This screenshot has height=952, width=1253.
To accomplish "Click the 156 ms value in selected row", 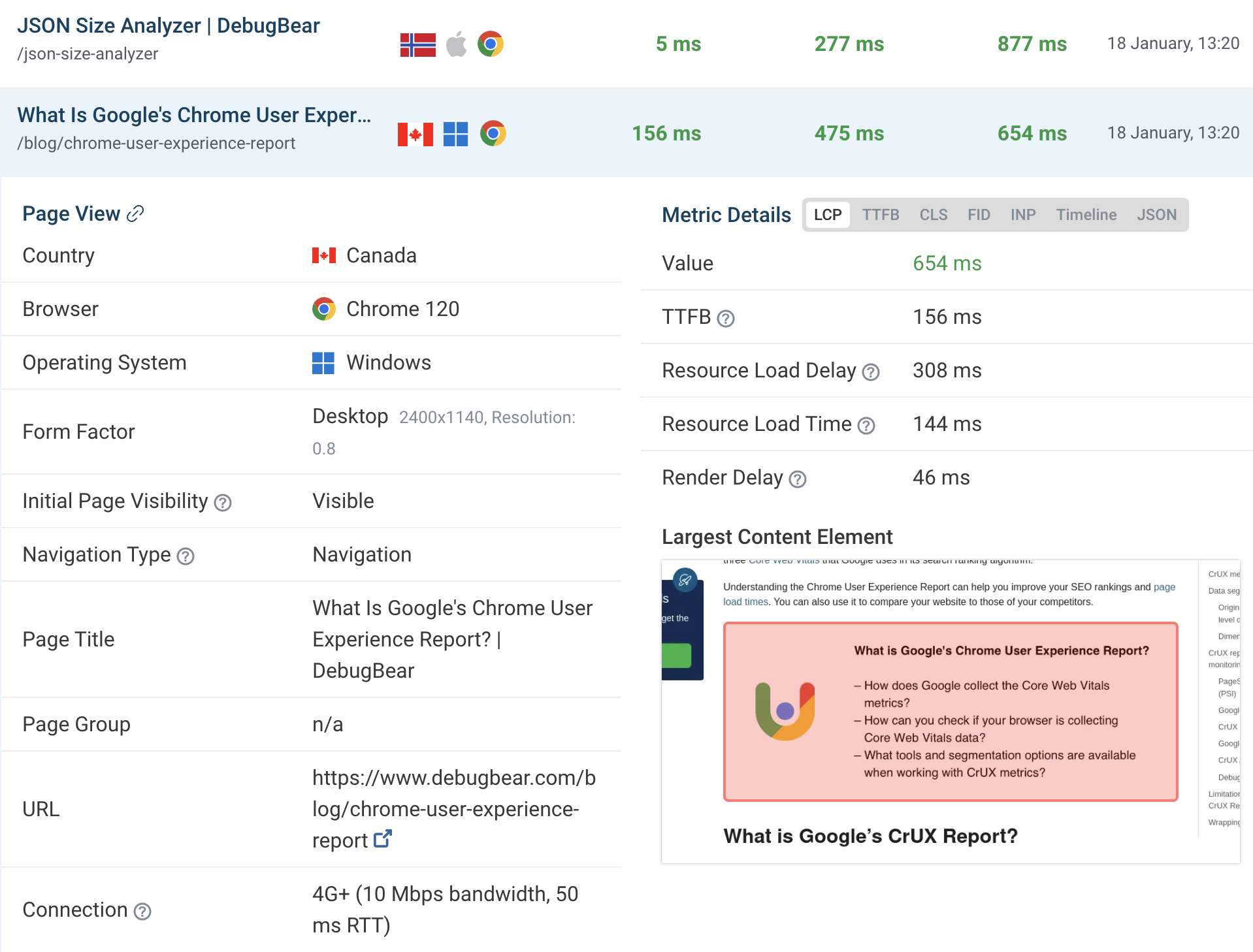I will [666, 133].
